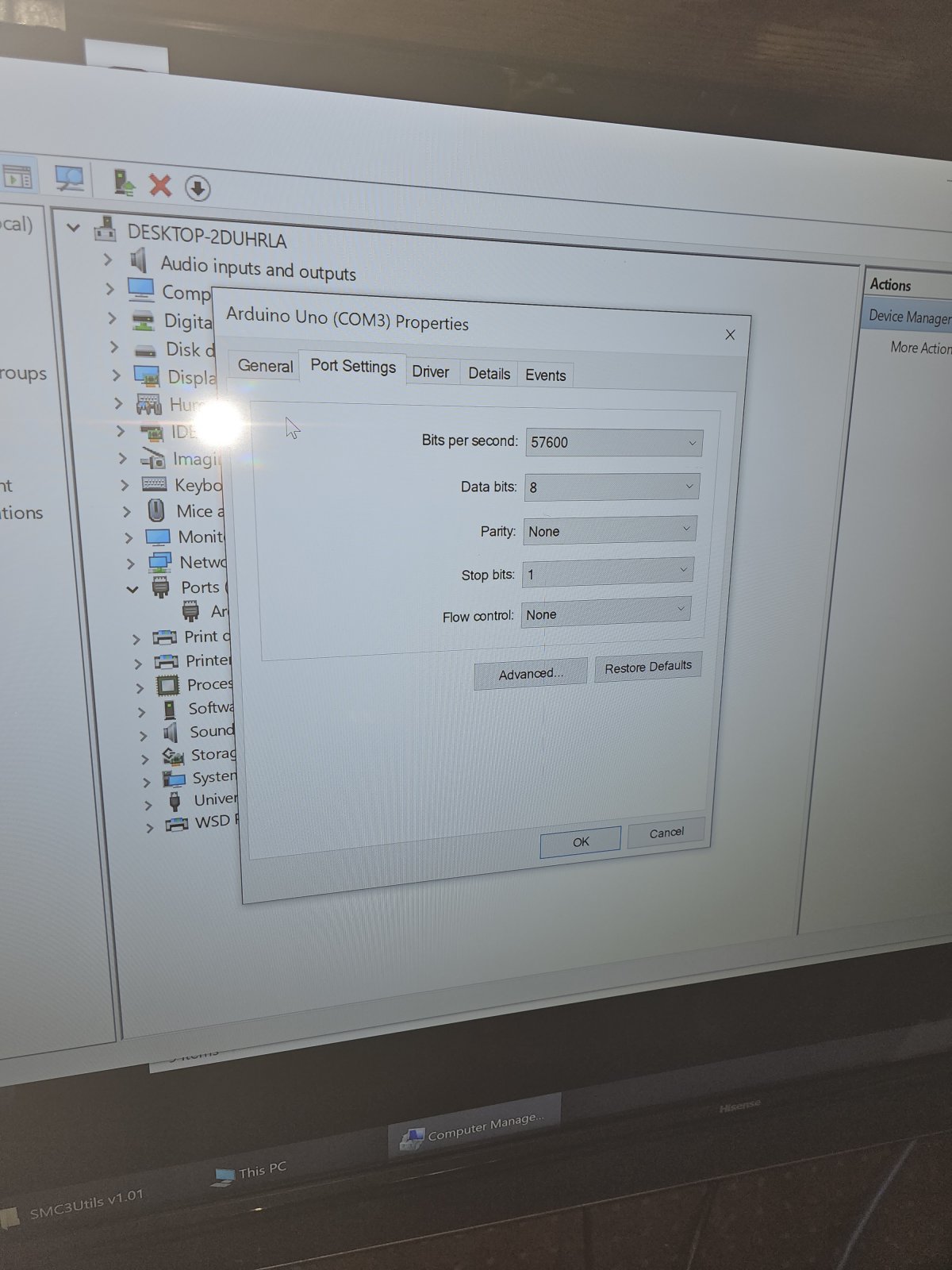This screenshot has height=1270, width=952.
Task: Open the Data bits dropdown
Action: point(612,487)
